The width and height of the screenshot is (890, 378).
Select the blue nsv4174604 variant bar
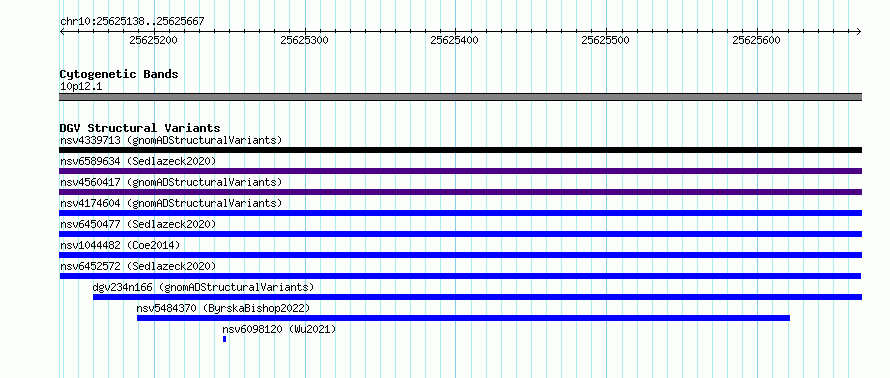tap(461, 213)
